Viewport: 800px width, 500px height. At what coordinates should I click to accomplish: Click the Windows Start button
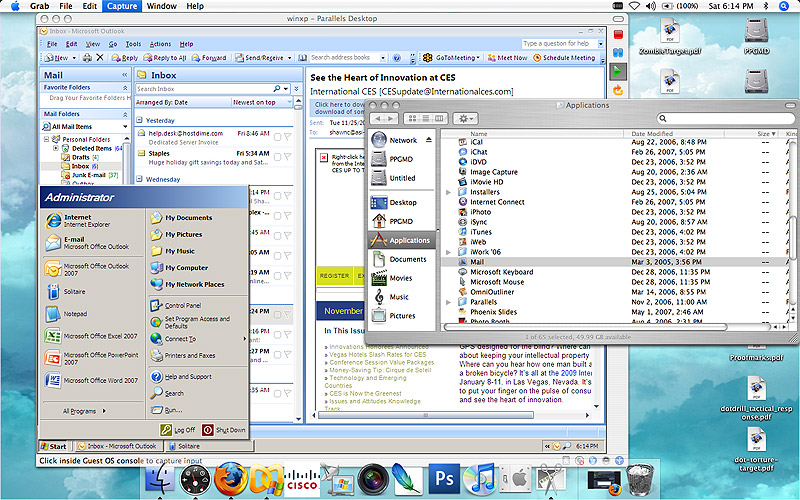53,446
